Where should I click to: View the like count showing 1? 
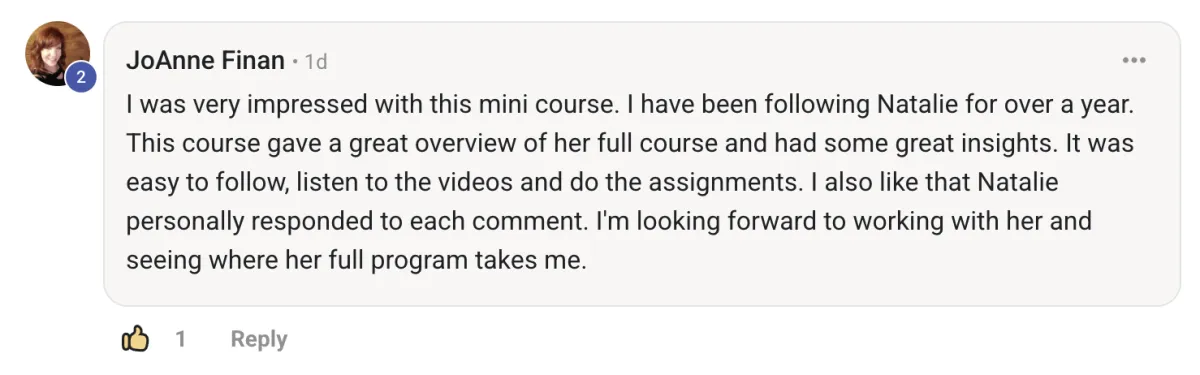[x=181, y=340]
